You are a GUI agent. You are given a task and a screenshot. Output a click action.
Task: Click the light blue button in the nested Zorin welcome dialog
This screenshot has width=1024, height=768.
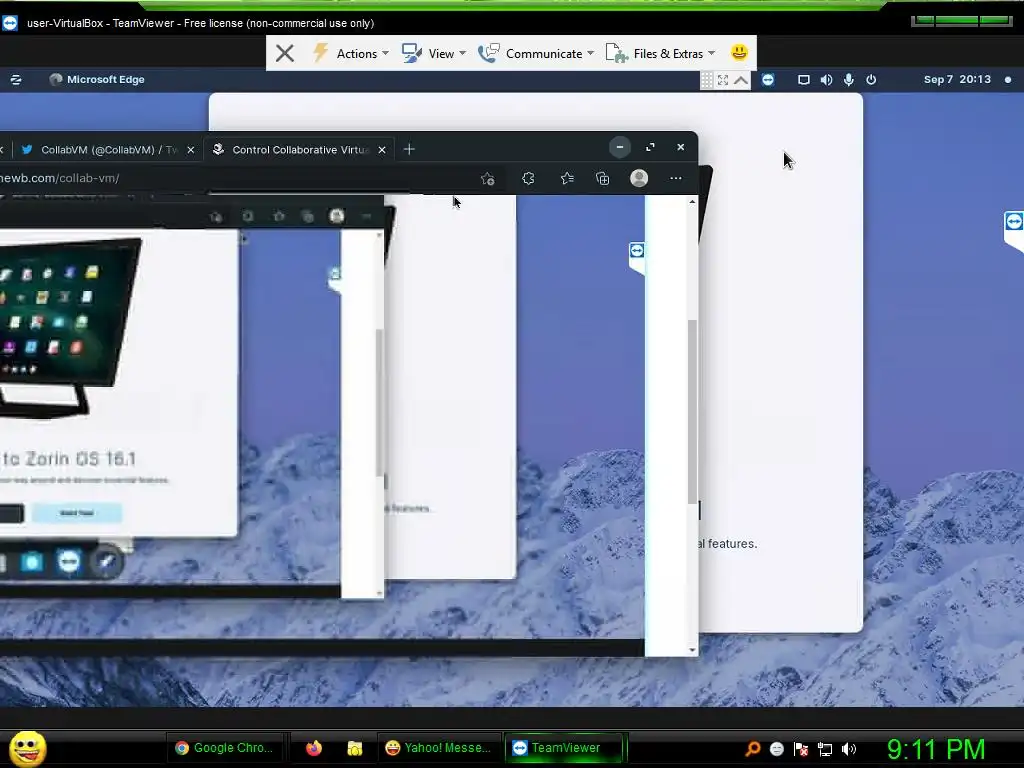(77, 513)
